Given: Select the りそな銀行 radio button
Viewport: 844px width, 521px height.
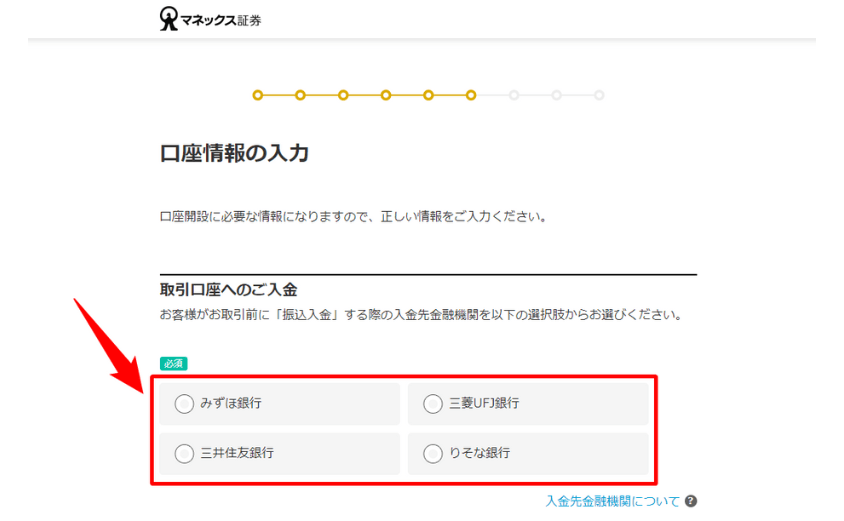Looking at the screenshot, I should (432, 453).
